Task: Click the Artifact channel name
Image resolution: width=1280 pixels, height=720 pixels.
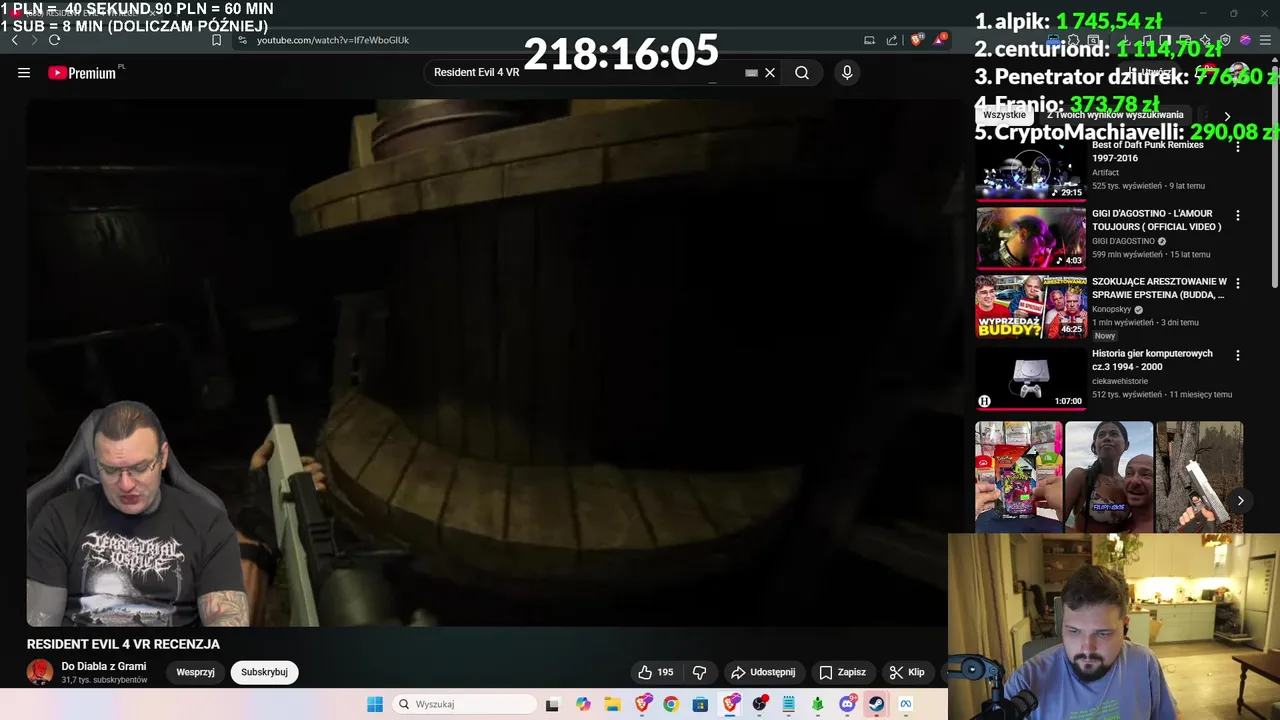Action: pyautogui.click(x=1105, y=173)
